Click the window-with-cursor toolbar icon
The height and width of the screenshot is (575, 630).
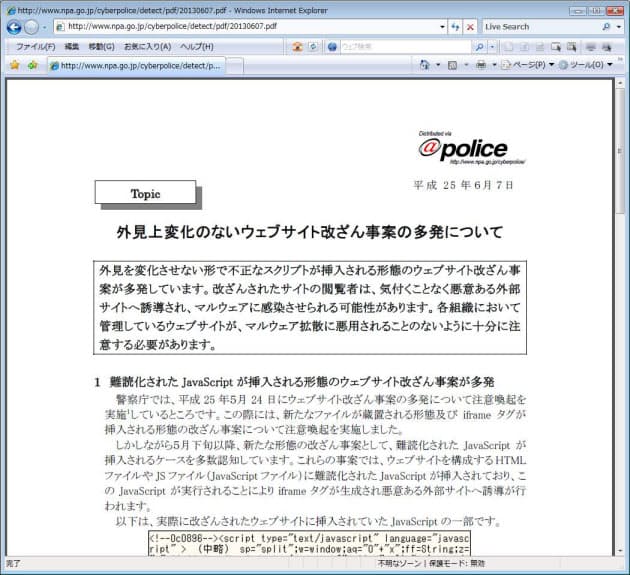pyautogui.click(x=556, y=47)
